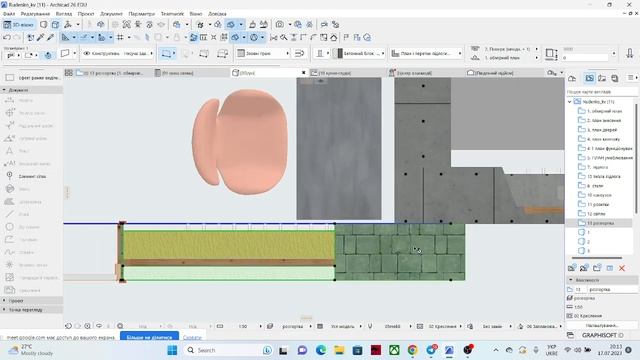Select the 1. обмірний план folder
The height and width of the screenshot is (360, 640).
point(600,111)
